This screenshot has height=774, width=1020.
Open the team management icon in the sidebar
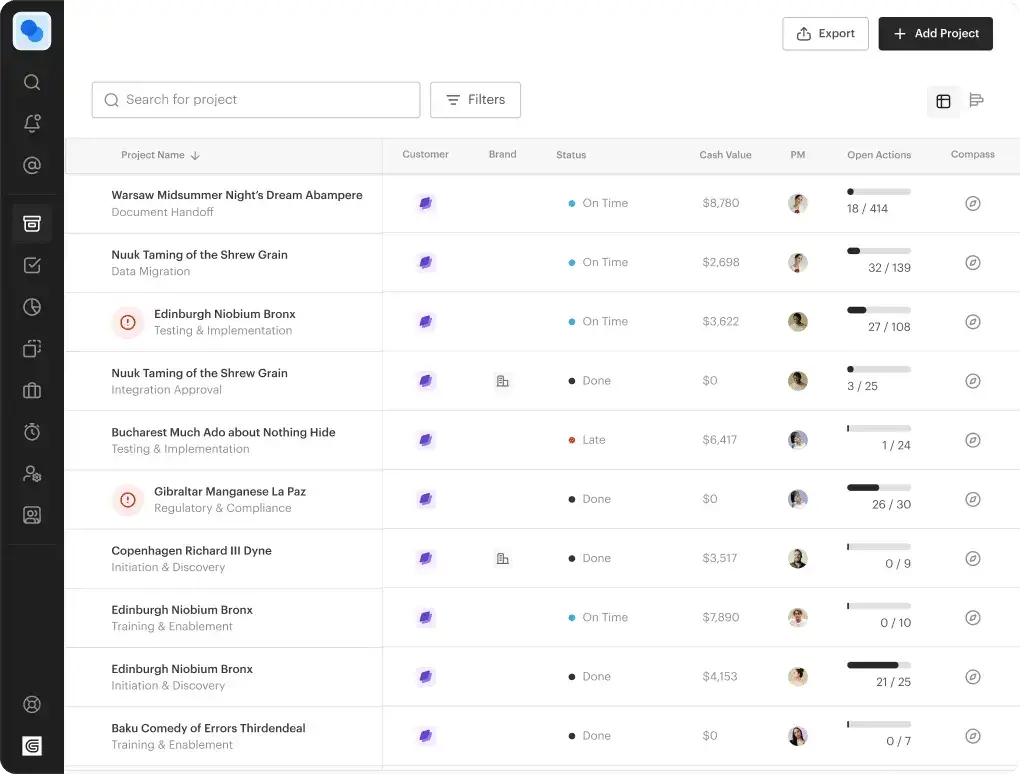tap(31, 473)
